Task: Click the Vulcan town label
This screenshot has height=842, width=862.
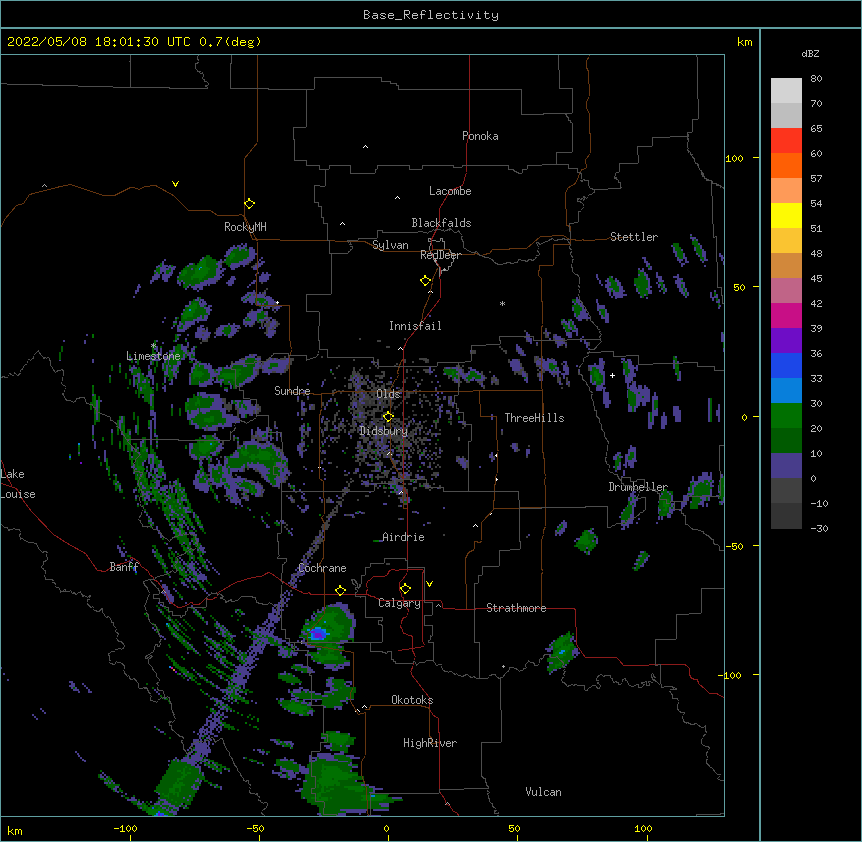Action: pyautogui.click(x=543, y=792)
